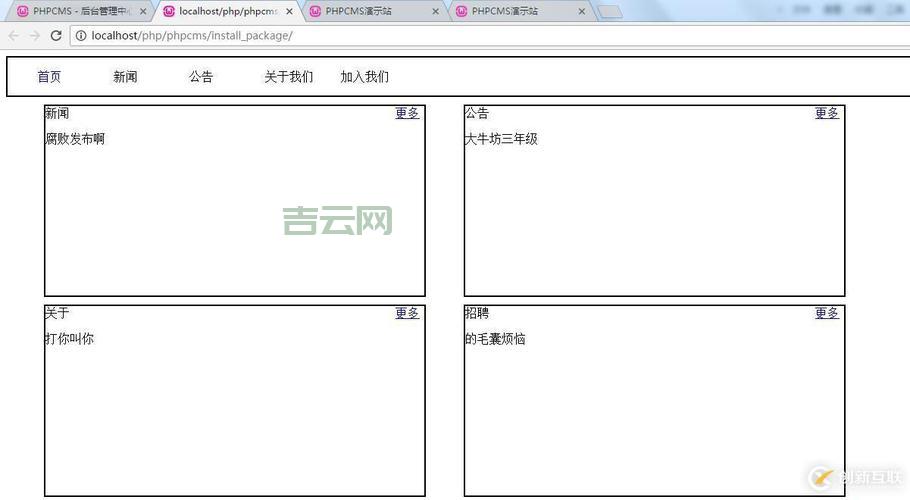
Task: Click the 招聘 box heading
Action: 476,313
